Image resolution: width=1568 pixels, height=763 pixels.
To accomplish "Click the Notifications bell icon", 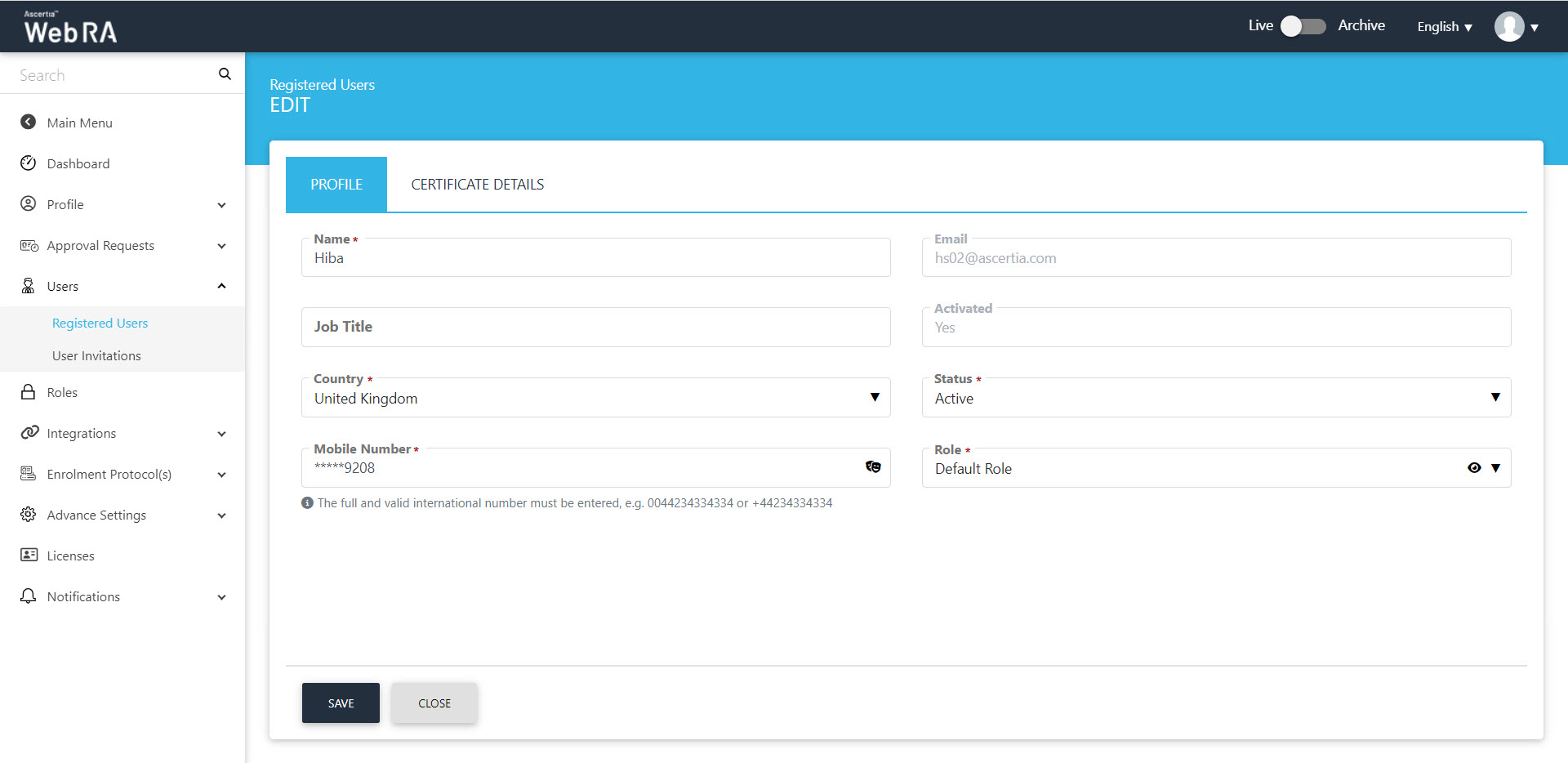I will tap(29, 596).
